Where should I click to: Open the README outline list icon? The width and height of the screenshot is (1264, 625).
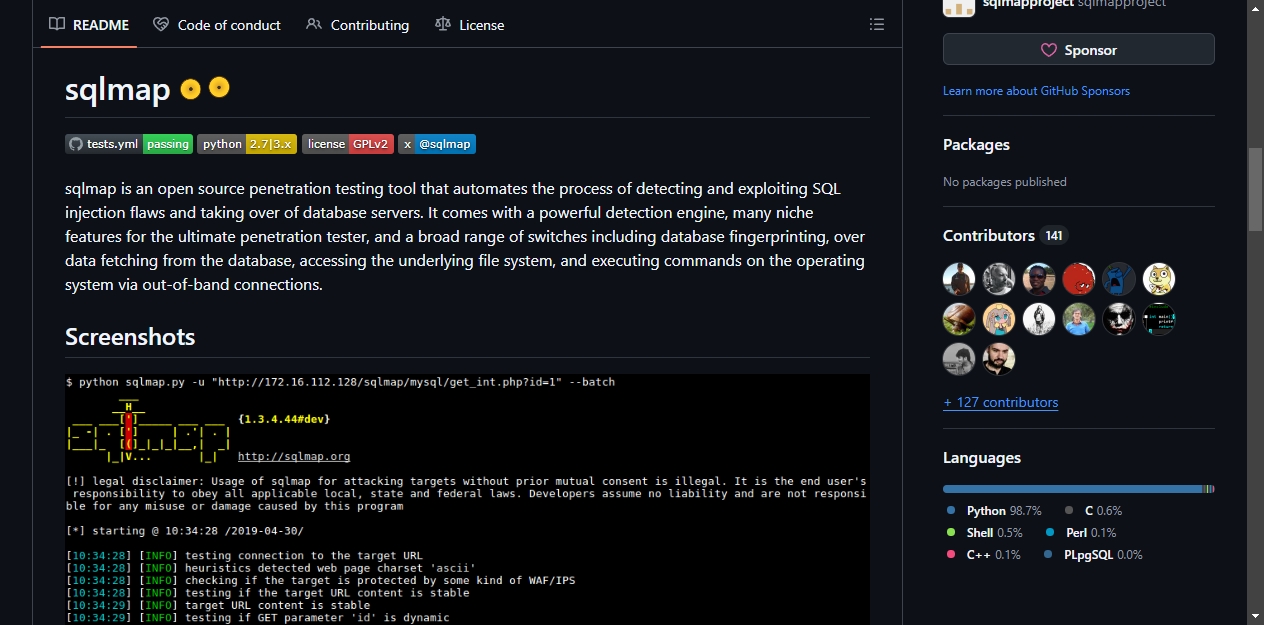(x=877, y=24)
